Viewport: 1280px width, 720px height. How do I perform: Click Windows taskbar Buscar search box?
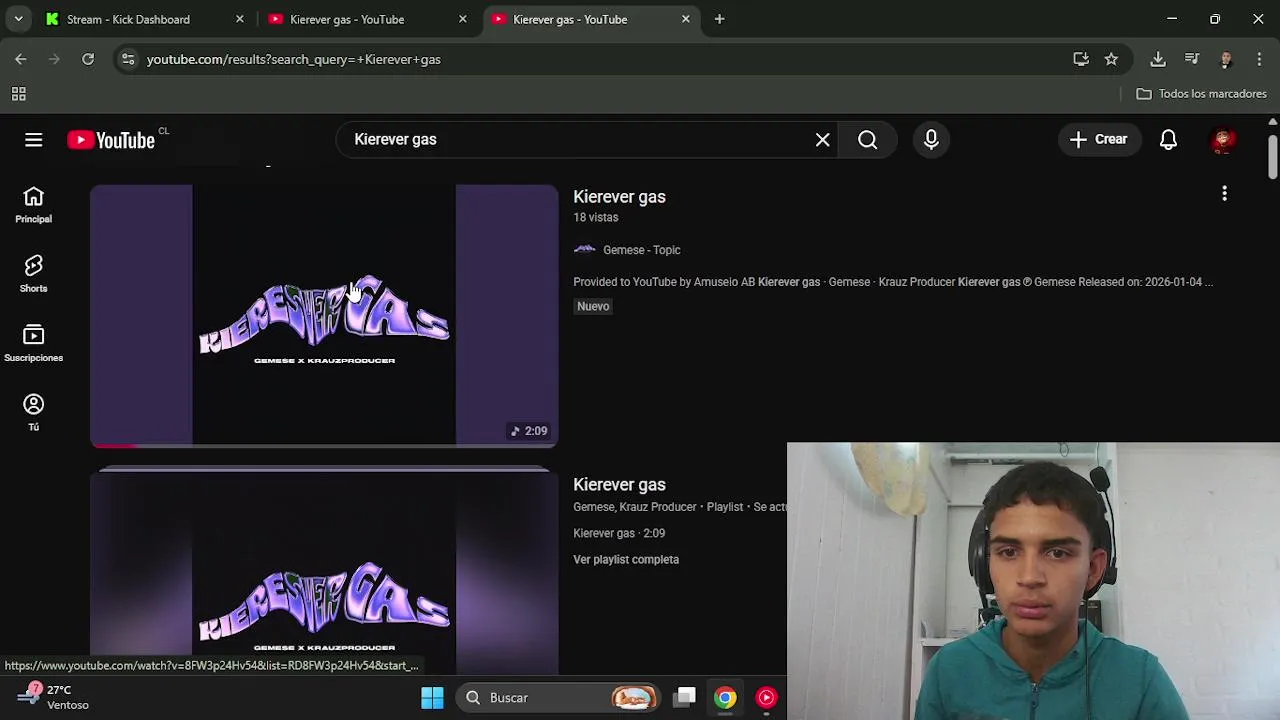coord(559,698)
